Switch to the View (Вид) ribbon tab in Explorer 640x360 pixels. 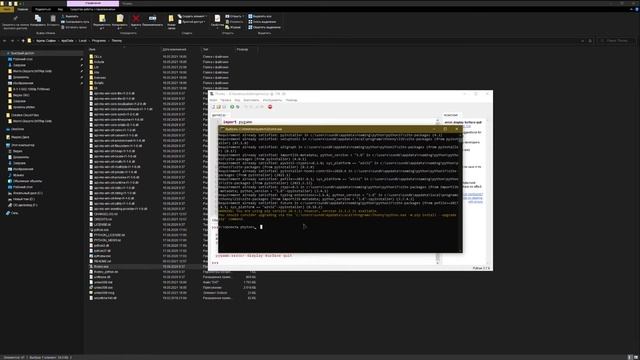coord(60,9)
